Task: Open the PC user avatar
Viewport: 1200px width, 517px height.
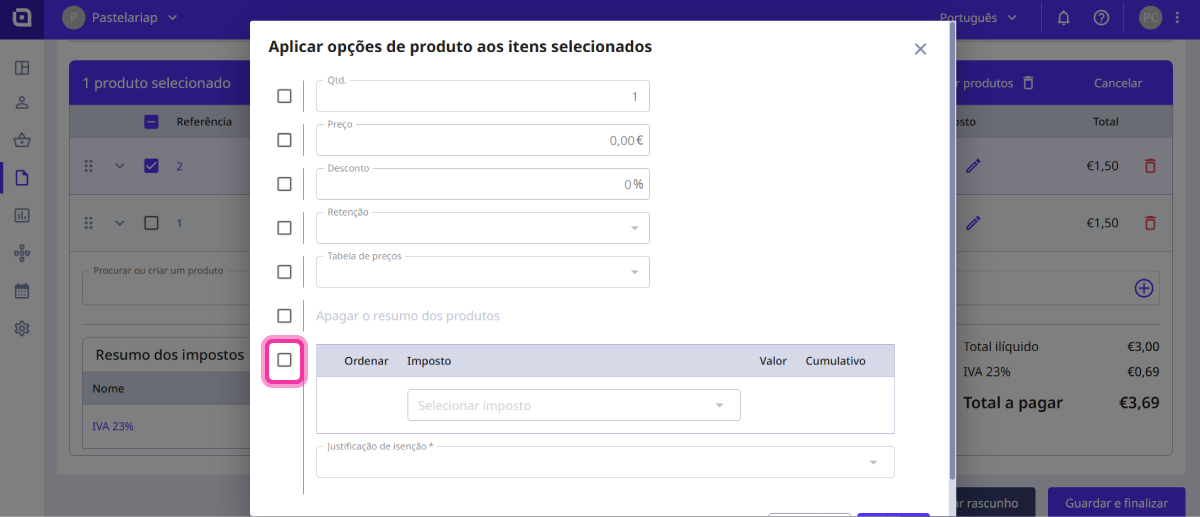Action: coord(1151,18)
